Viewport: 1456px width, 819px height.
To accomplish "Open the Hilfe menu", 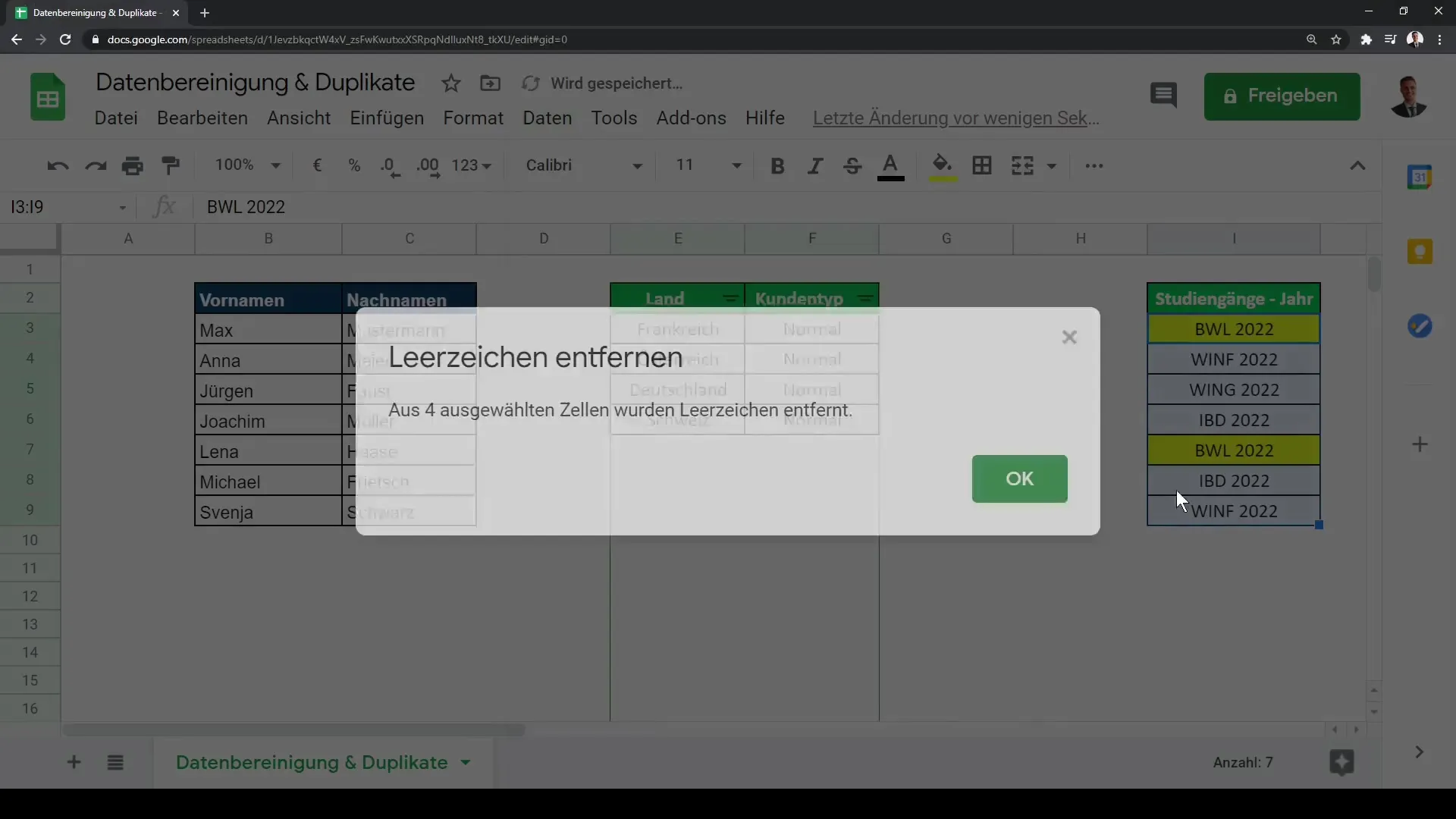I will (764, 118).
